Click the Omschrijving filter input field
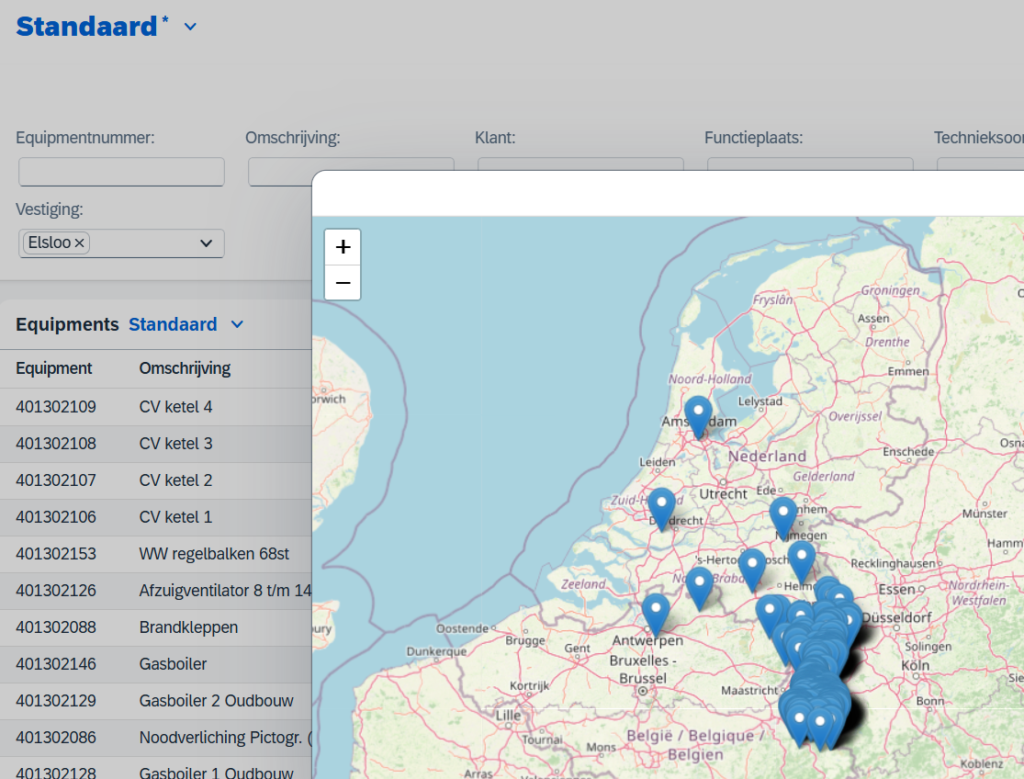Image resolution: width=1024 pixels, height=779 pixels. (280, 172)
